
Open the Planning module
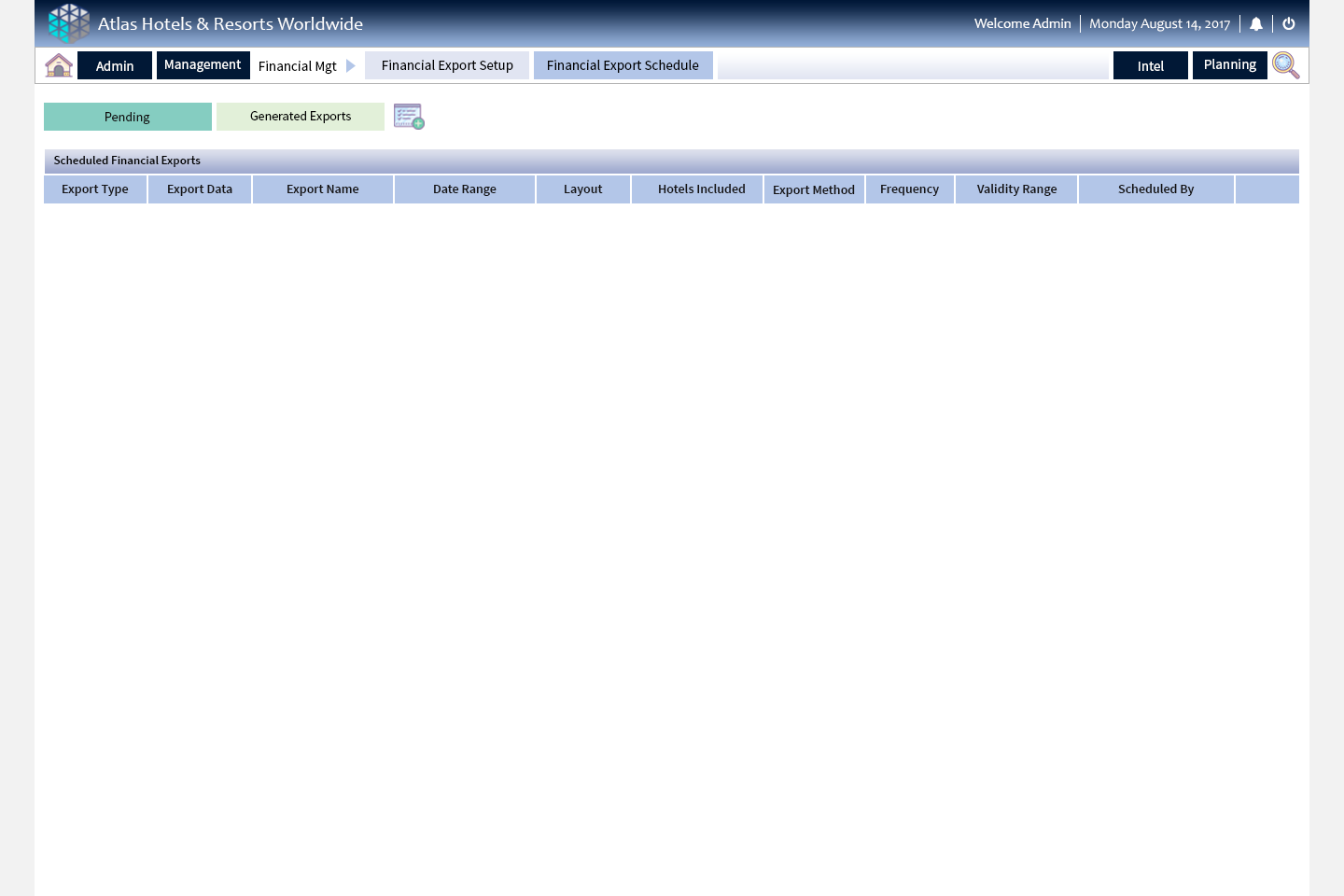(x=1229, y=64)
